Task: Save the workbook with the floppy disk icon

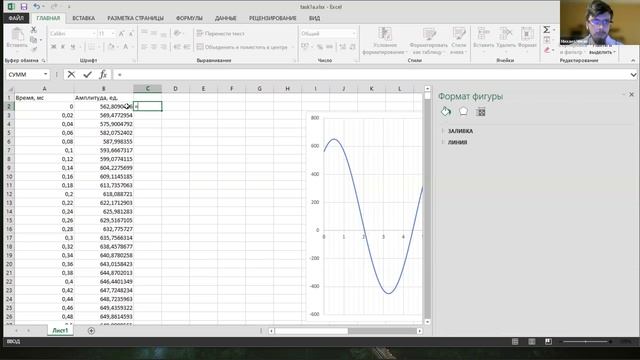Action: tap(24, 7)
